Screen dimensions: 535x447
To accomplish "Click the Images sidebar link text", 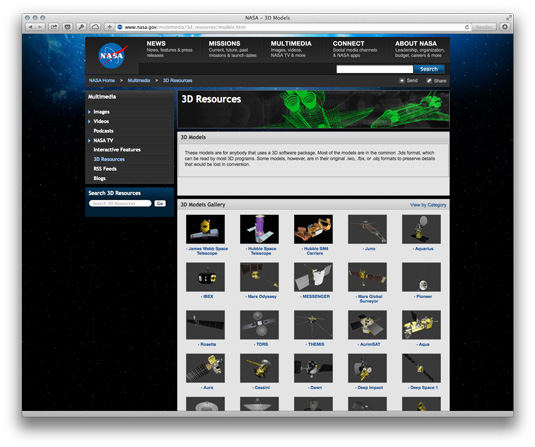I will pos(101,112).
